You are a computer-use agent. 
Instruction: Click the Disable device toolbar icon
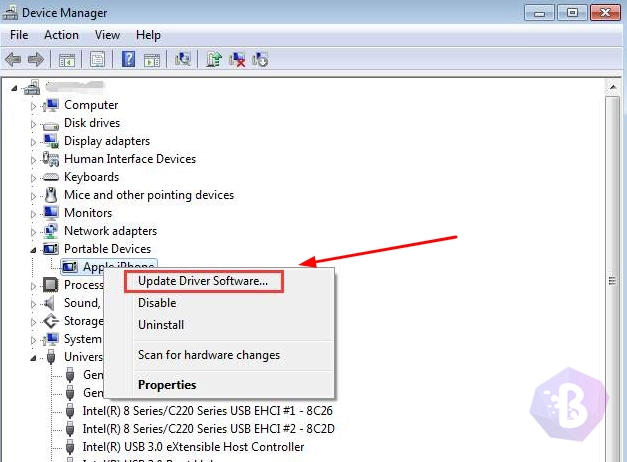[260, 59]
